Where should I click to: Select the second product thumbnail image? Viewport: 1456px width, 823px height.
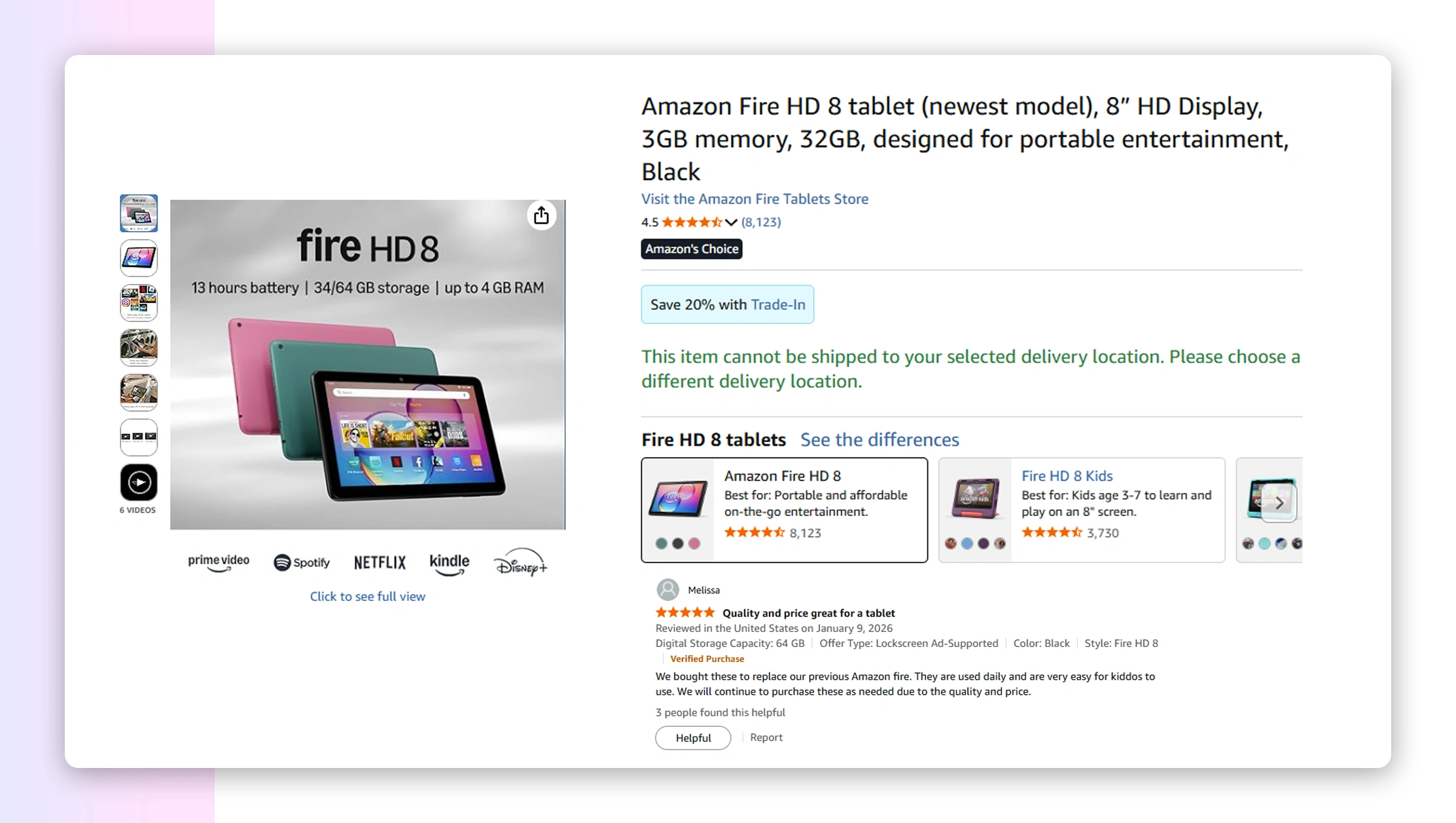[139, 257]
